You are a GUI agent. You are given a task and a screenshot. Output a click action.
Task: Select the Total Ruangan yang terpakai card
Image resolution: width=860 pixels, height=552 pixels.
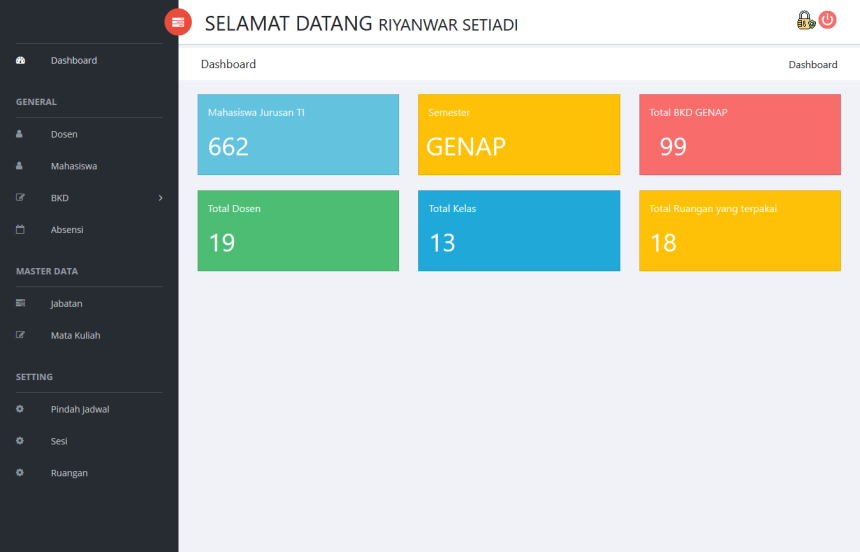tap(739, 231)
